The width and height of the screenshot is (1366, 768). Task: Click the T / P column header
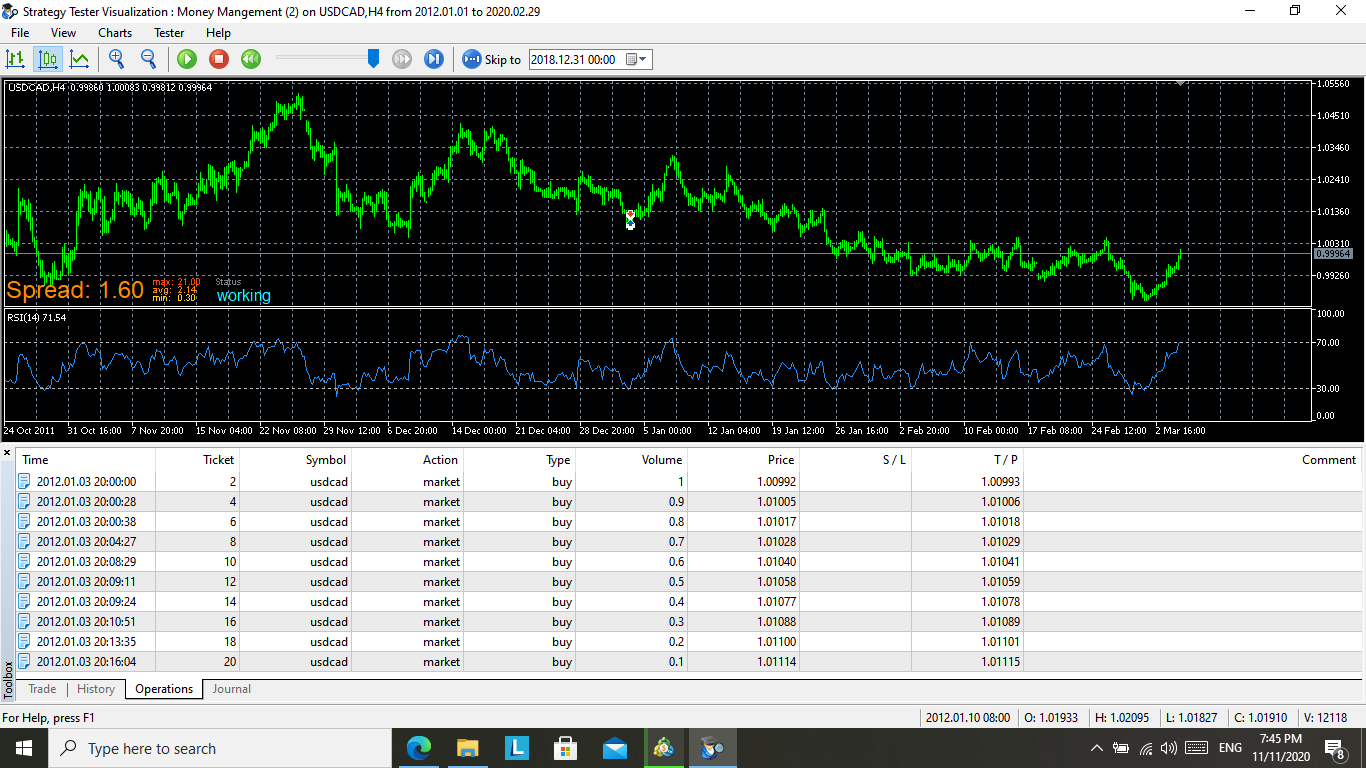click(x=968, y=460)
